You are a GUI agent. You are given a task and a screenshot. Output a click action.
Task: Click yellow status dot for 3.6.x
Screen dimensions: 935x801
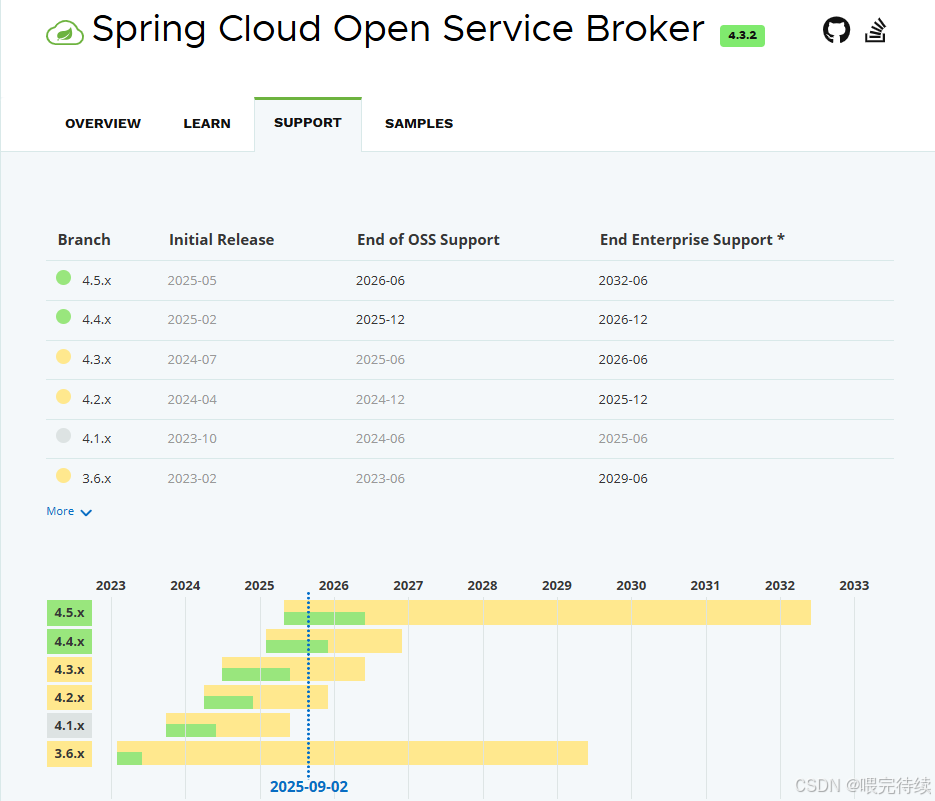63,476
